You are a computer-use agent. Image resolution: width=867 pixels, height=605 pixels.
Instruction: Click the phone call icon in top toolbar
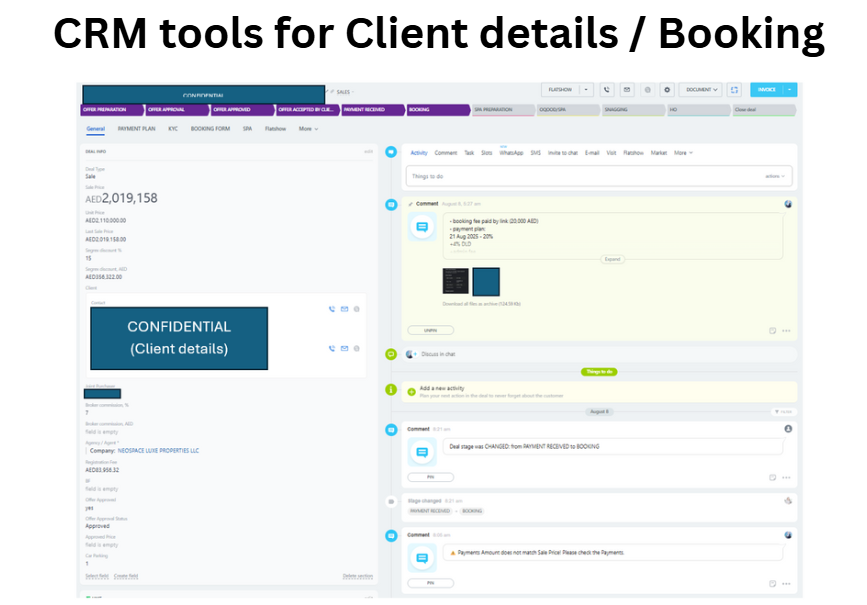pos(607,89)
